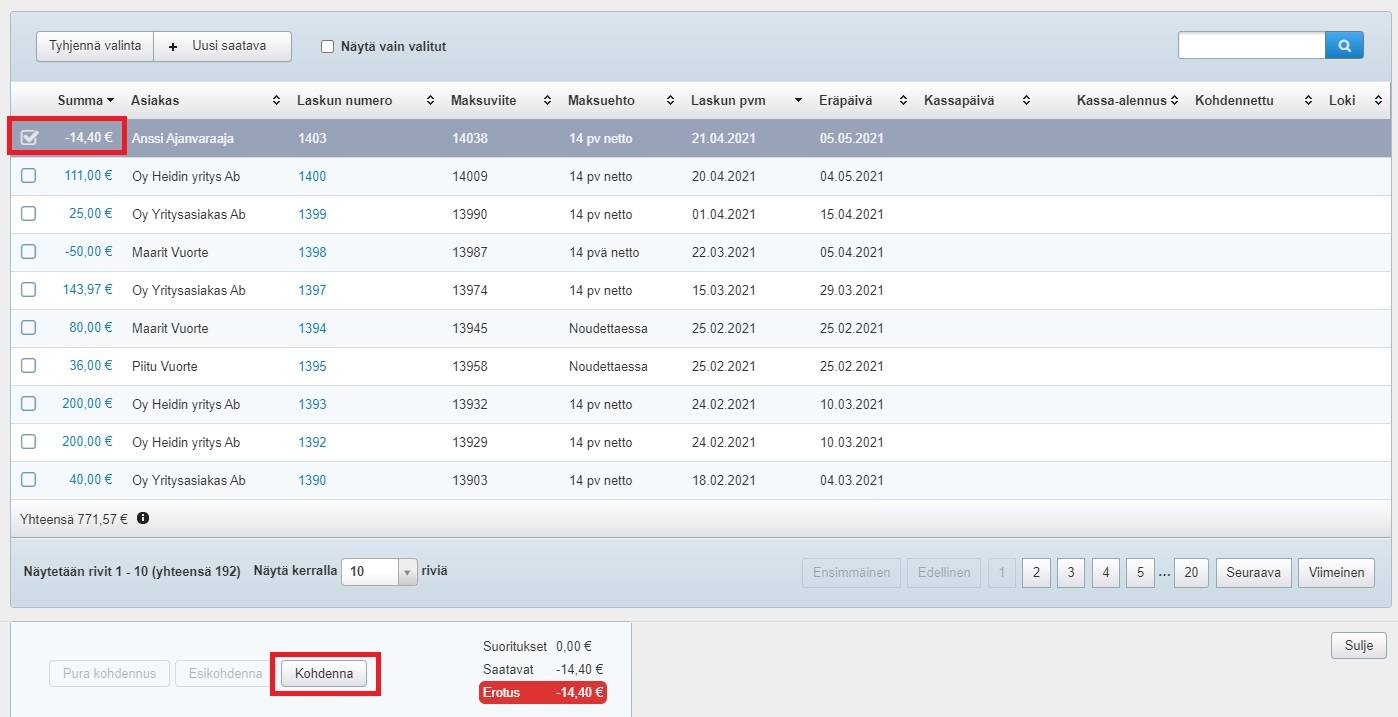The image size is (1398, 717).
Task: Toggle Laskun pvm sort arrow
Action: point(797,101)
